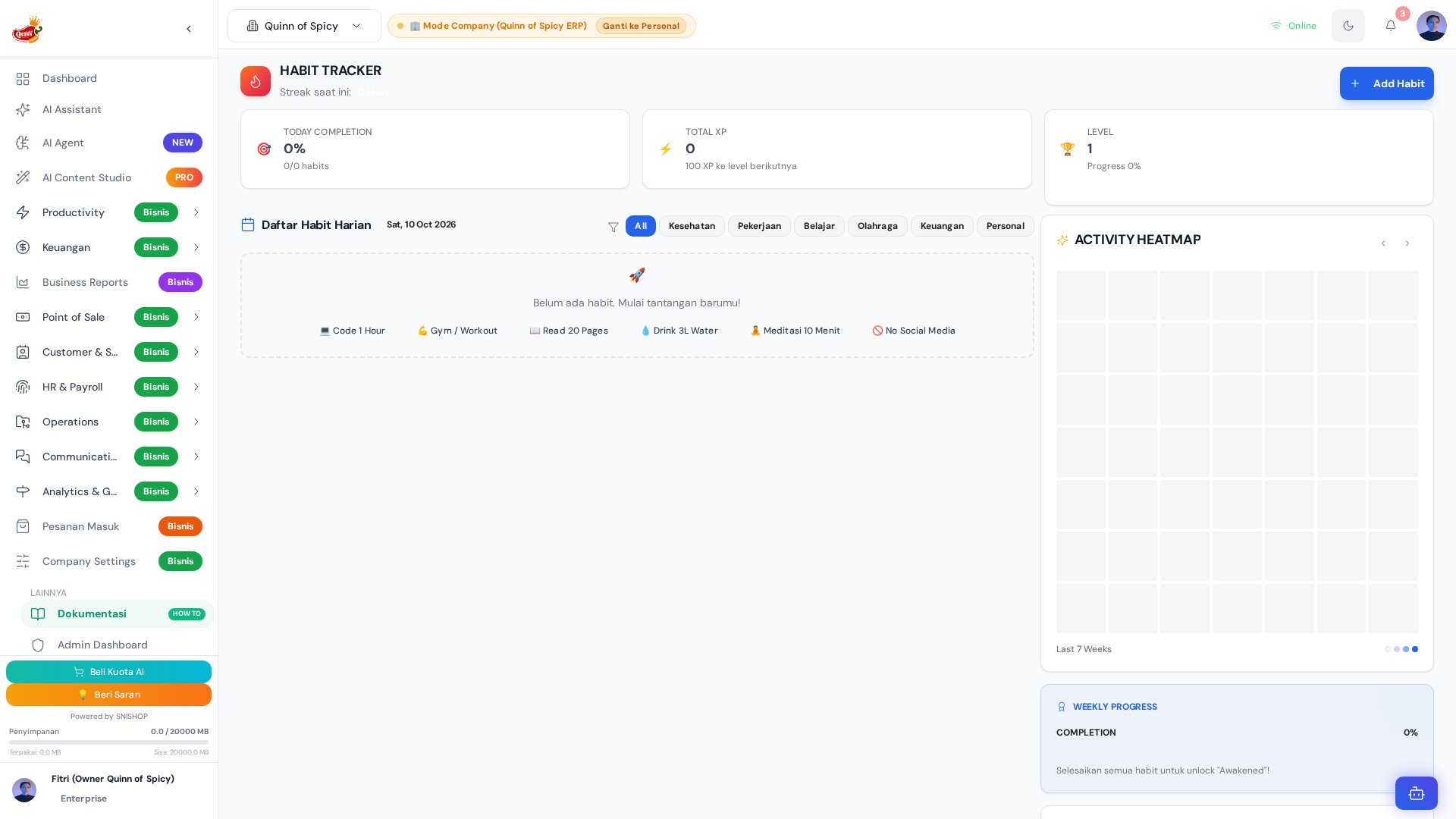This screenshot has width=1456, height=819.
Task: Click the habit list filter funnel icon
Action: pos(613,227)
